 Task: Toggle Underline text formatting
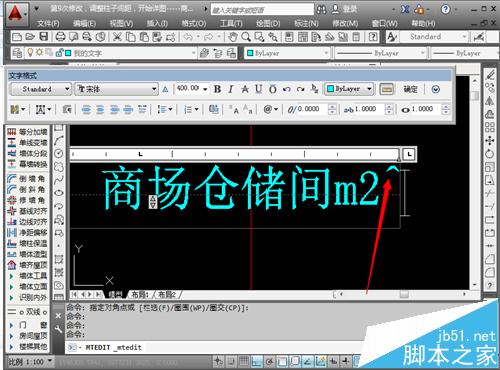[x=258, y=89]
